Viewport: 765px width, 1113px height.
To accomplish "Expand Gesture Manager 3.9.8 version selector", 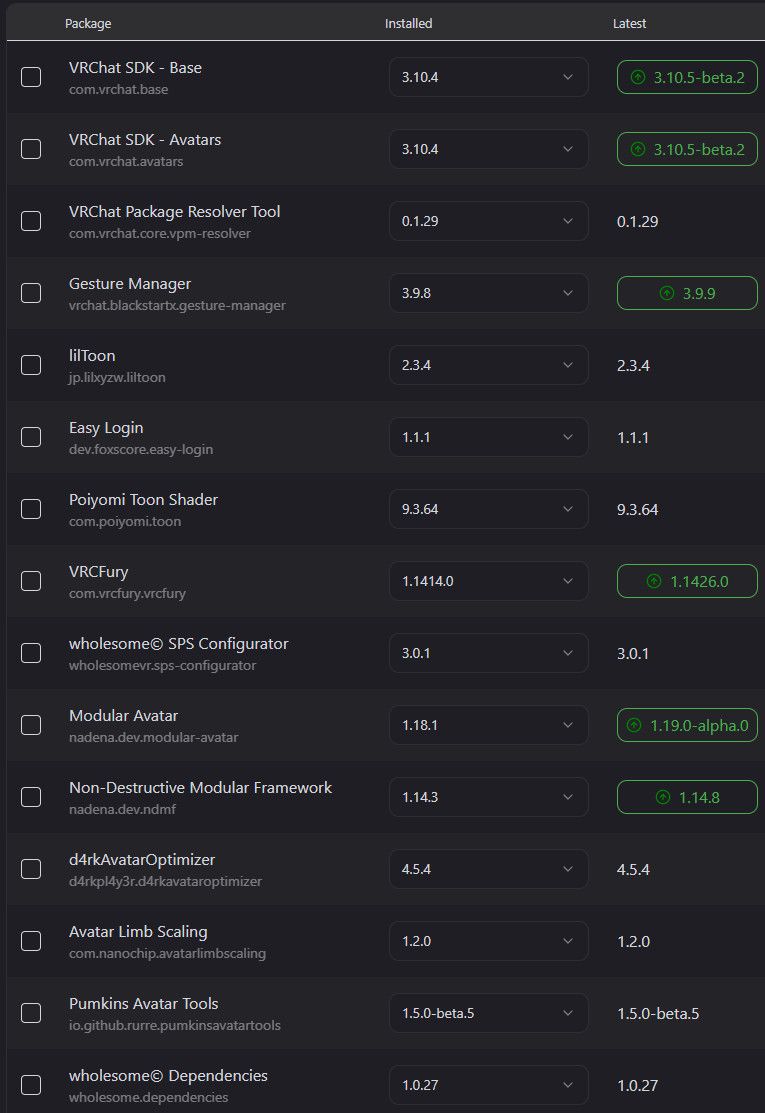I will tap(488, 292).
